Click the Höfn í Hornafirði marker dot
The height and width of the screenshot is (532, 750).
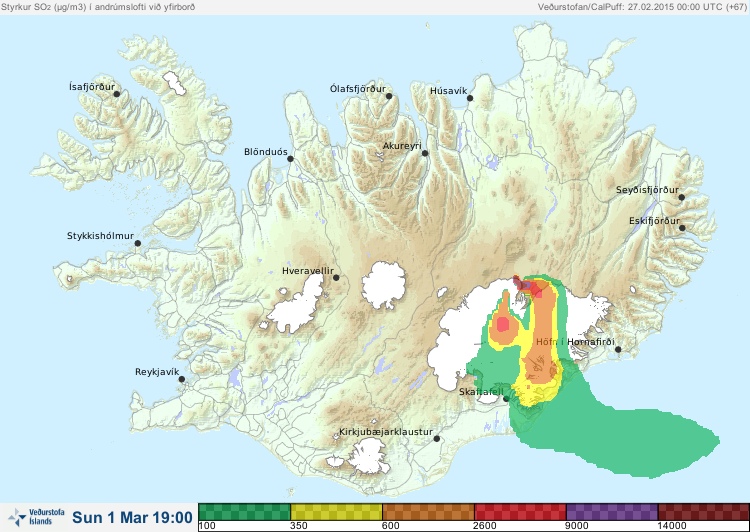[618, 350]
